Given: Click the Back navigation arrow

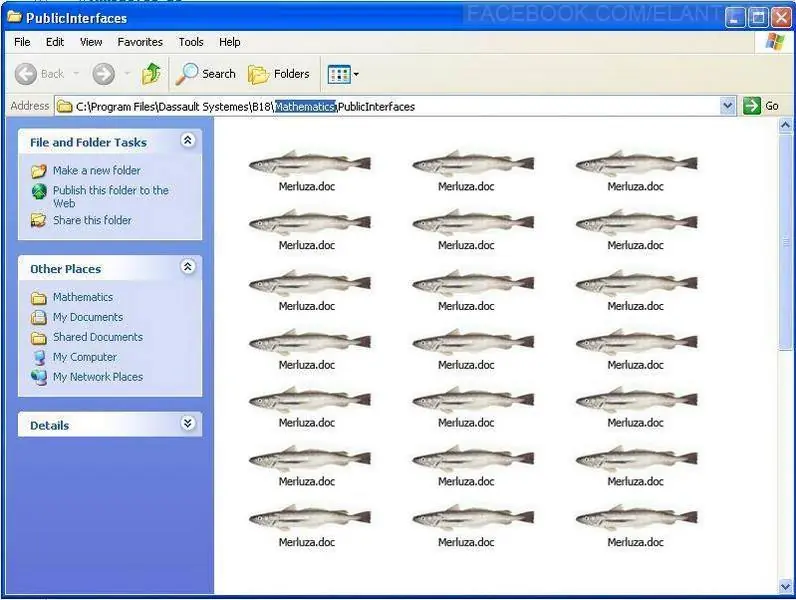Looking at the screenshot, I should point(26,74).
